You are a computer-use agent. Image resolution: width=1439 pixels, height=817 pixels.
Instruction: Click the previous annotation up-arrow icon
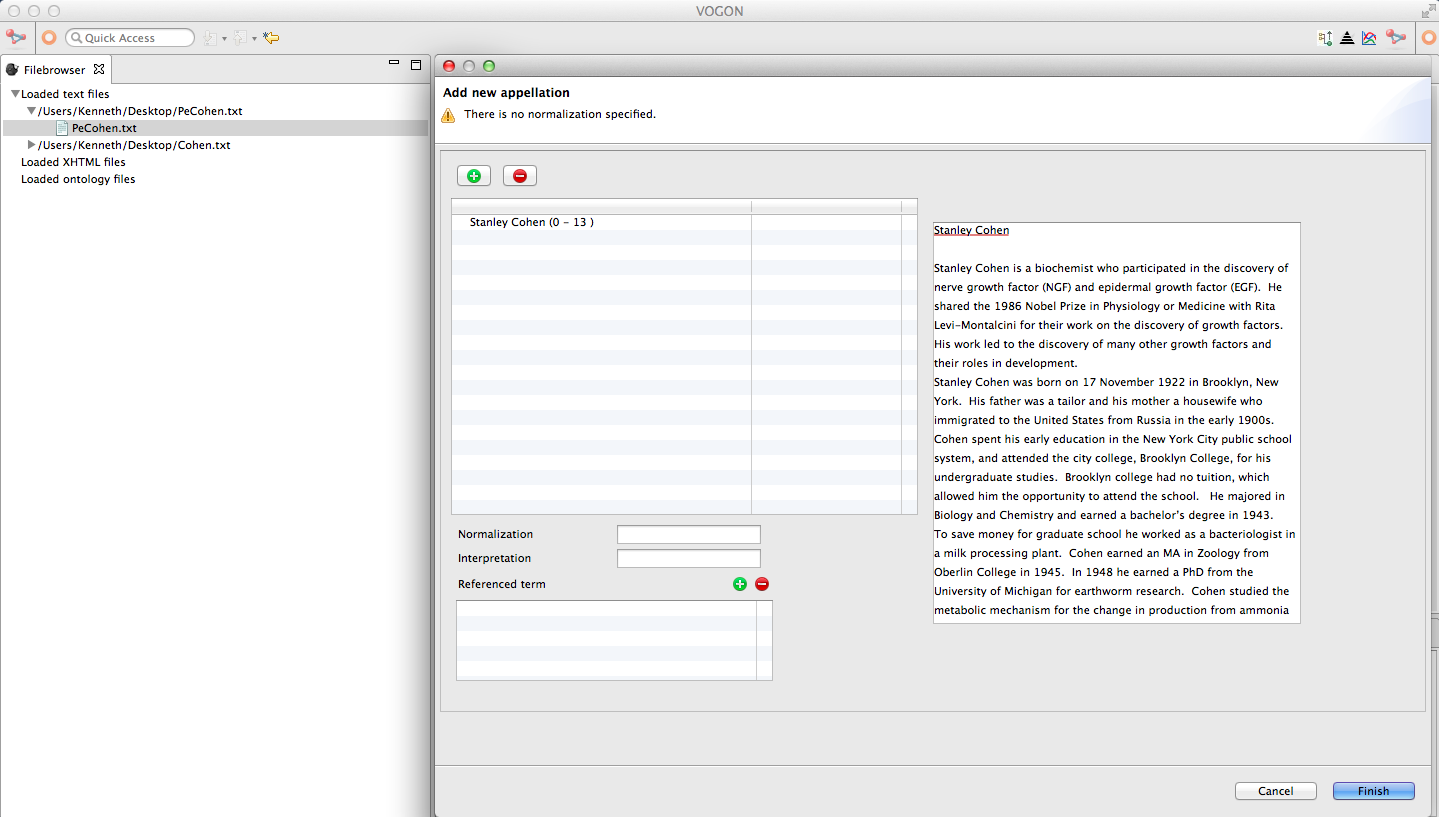[240, 38]
